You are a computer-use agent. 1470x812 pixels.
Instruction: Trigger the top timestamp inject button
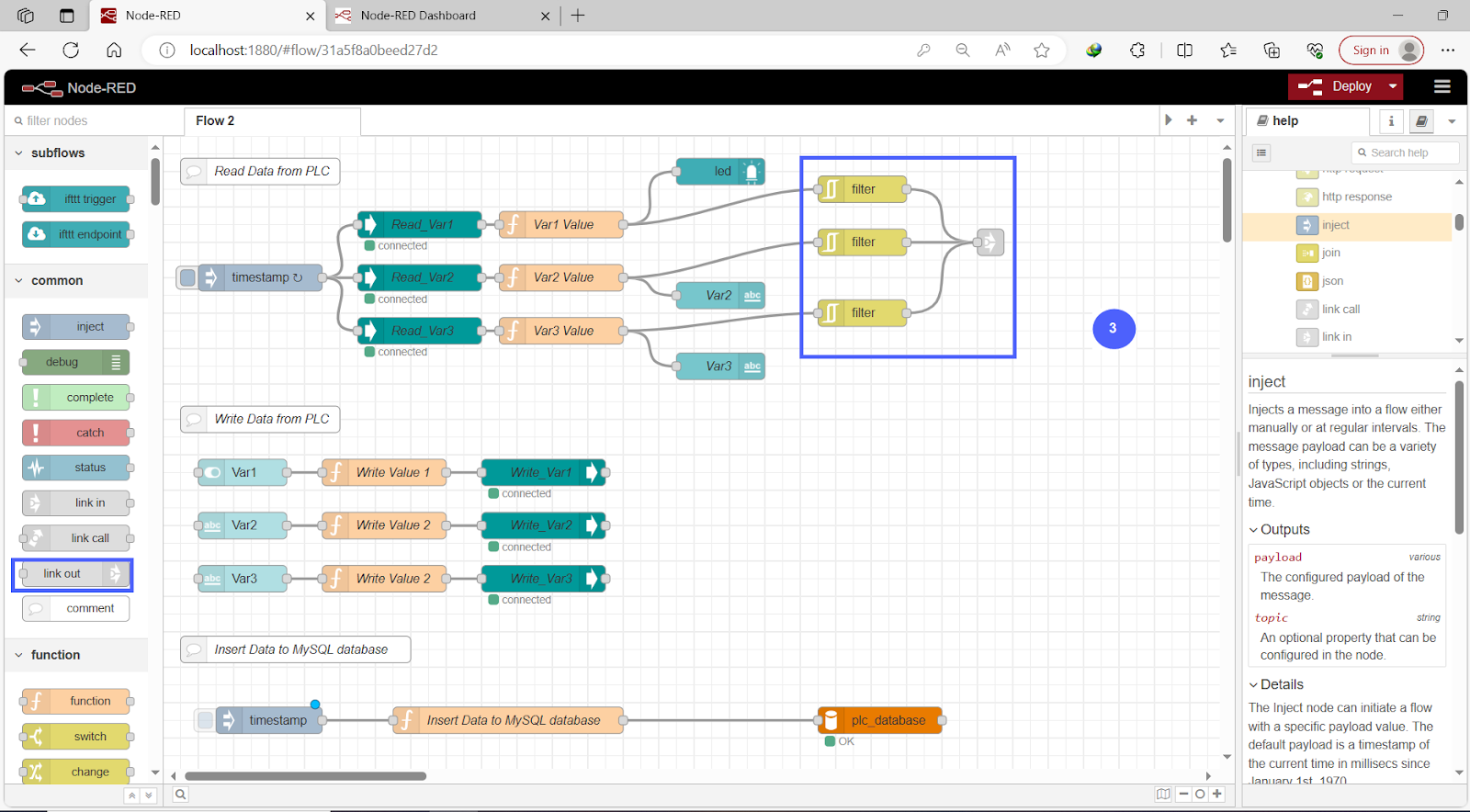tap(187, 277)
